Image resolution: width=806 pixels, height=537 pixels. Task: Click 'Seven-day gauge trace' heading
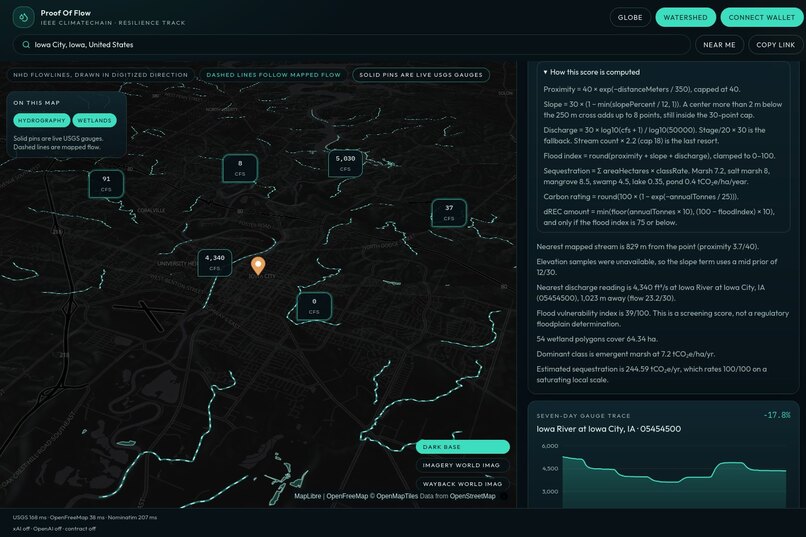pyautogui.click(x=583, y=416)
